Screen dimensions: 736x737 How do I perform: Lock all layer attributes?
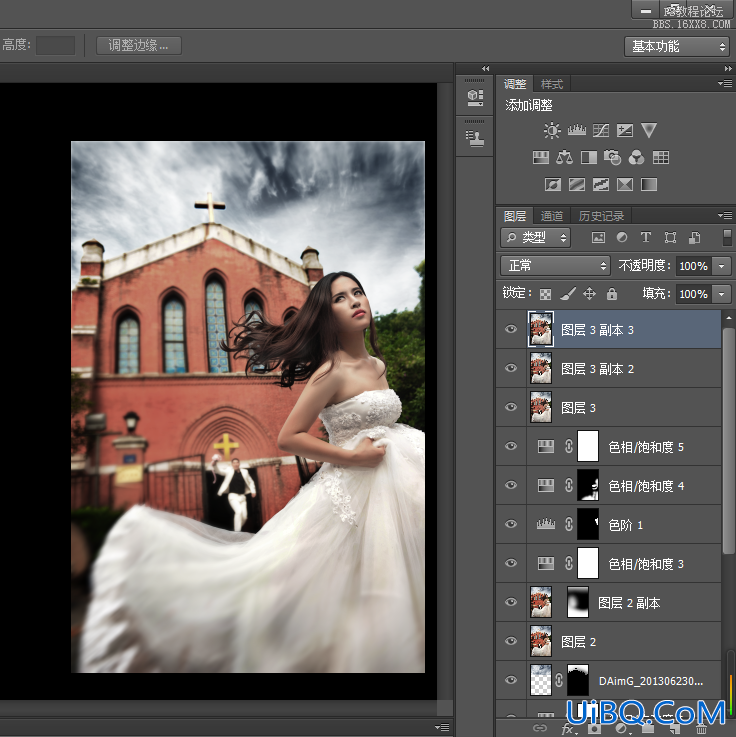click(x=611, y=294)
